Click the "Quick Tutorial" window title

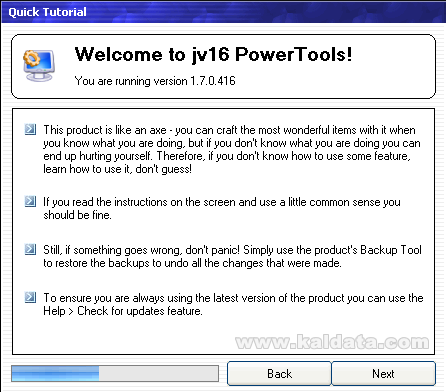point(47,12)
